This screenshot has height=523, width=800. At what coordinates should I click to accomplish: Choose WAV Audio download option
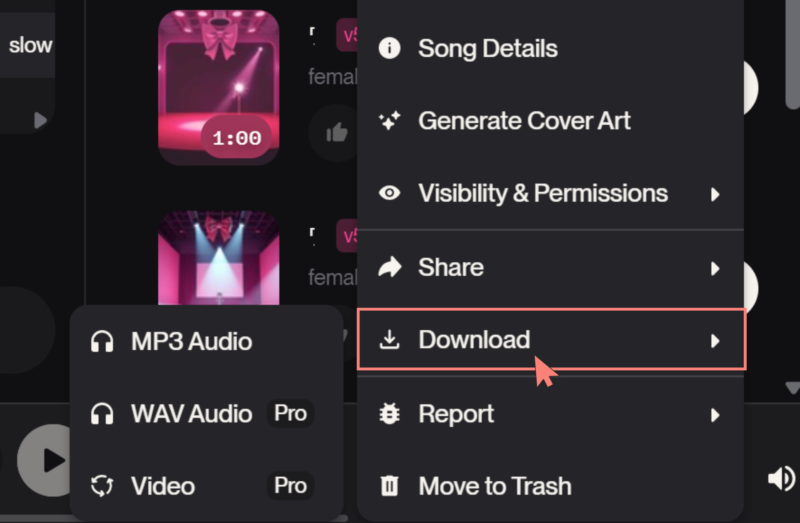(191, 414)
